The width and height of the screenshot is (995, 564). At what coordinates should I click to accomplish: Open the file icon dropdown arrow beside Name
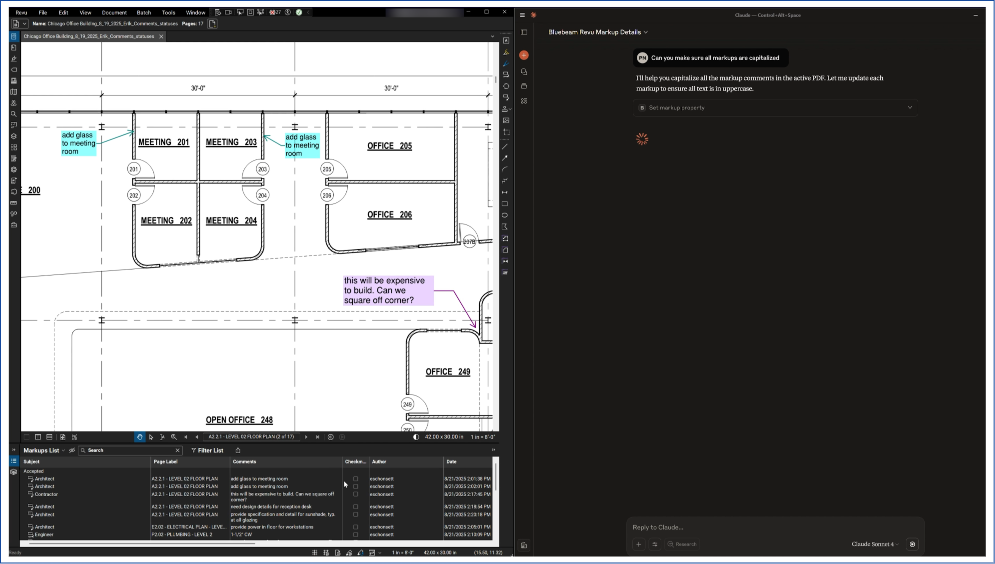point(24,23)
